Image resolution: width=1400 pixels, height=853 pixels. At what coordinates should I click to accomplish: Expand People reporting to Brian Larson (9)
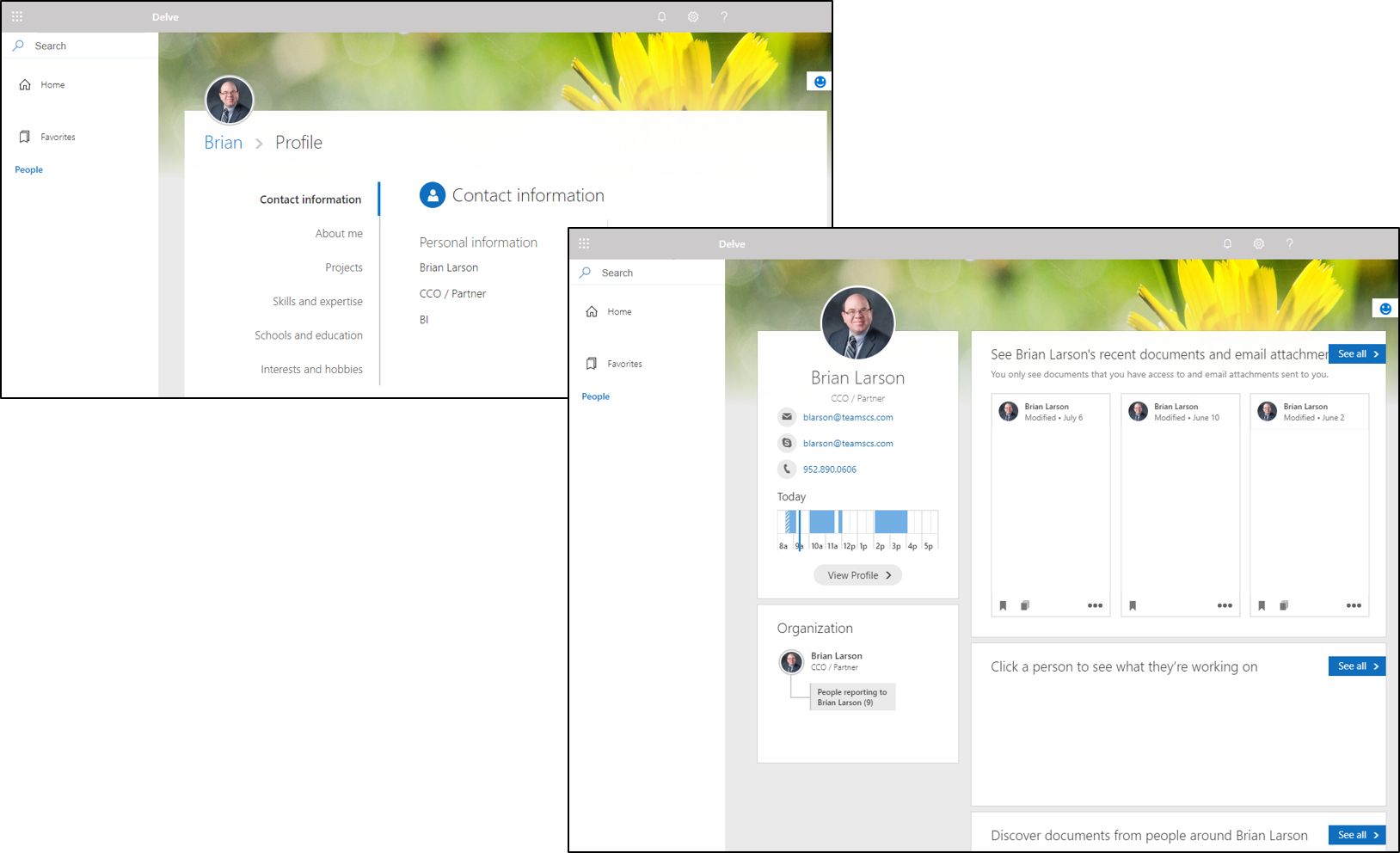tap(852, 697)
